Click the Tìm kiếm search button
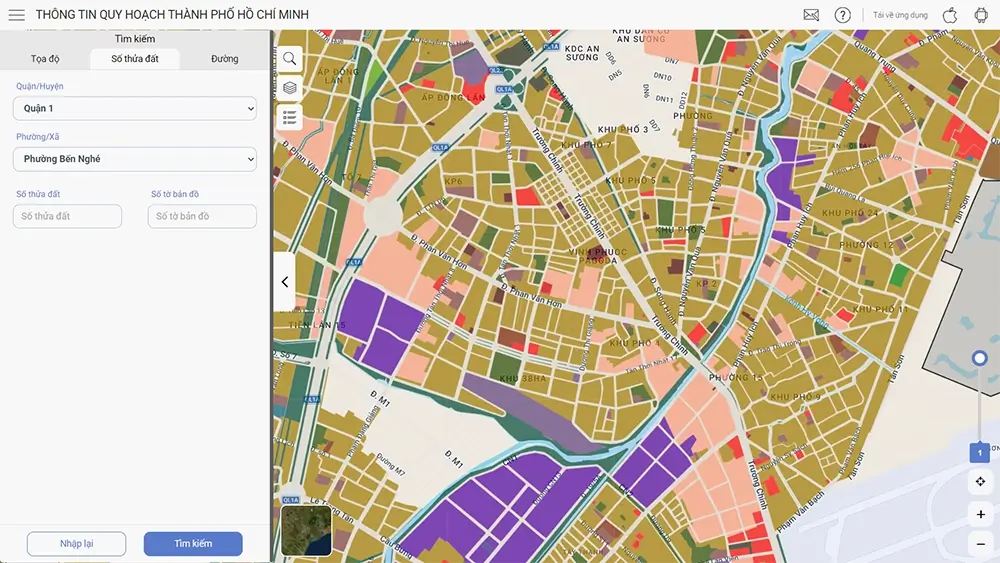This screenshot has height=563, width=1000. [193, 544]
